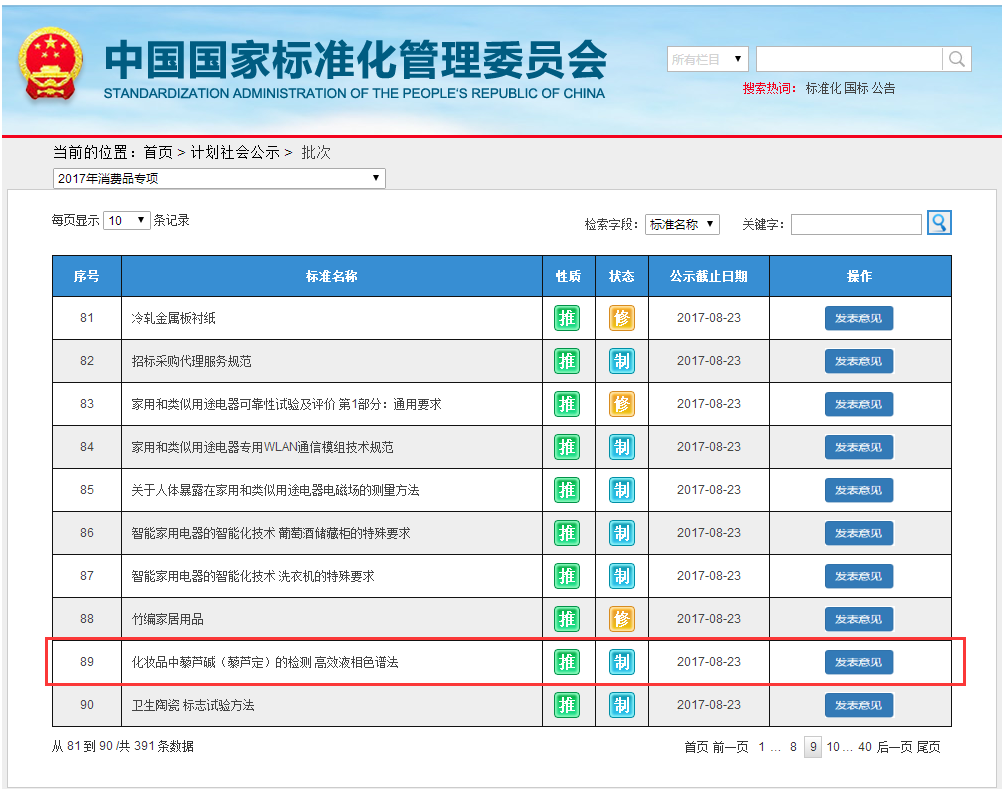Click the orange 修 status icon in row 81
Viewport: 1003px width, 789px height.
point(622,318)
